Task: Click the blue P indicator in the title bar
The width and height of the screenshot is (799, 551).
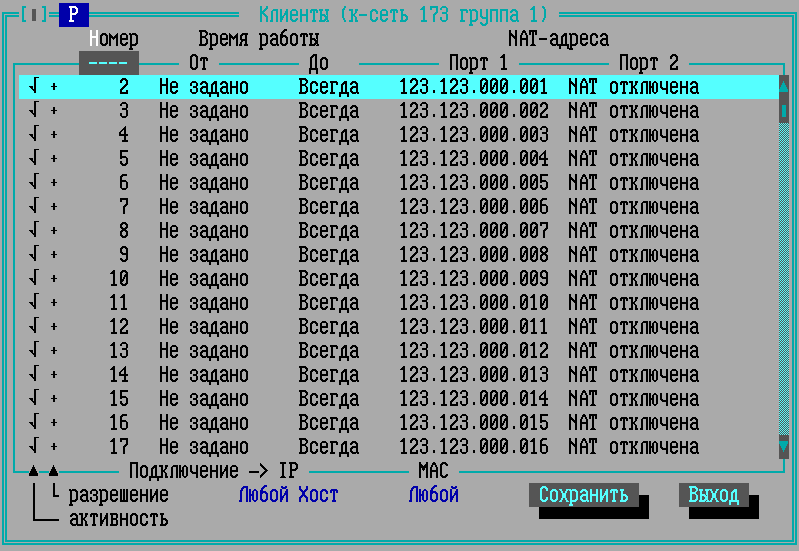Action: [74, 15]
